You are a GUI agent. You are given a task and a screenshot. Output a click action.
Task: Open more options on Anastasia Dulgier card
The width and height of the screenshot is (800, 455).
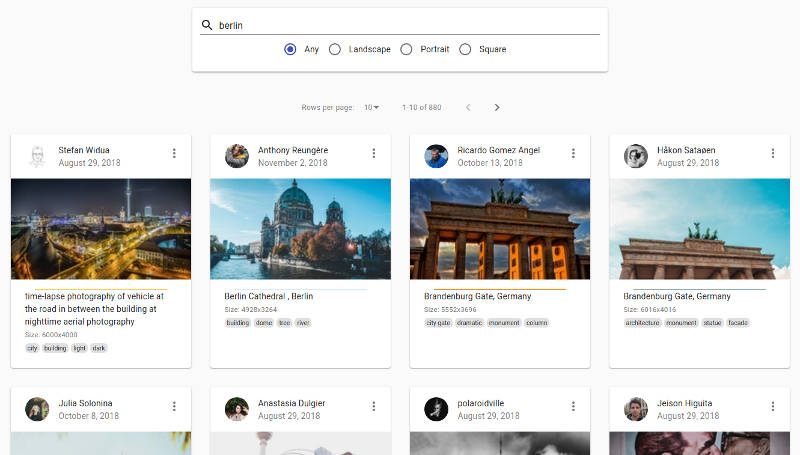pos(373,406)
